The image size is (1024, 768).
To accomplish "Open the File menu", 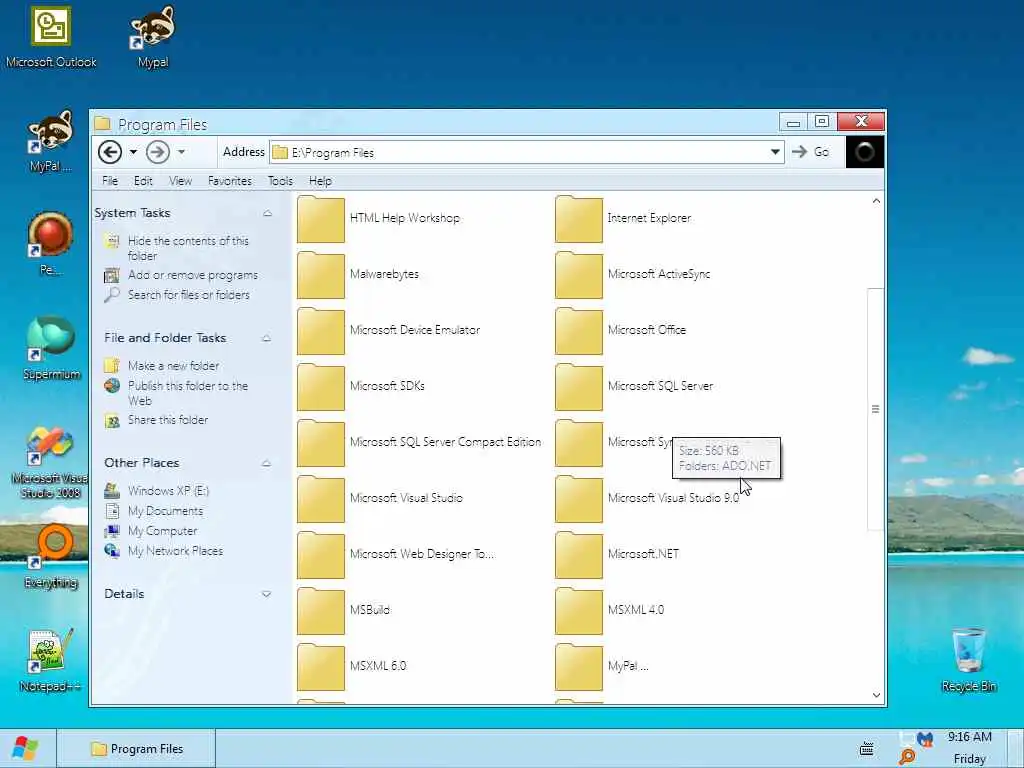I will pos(110,181).
